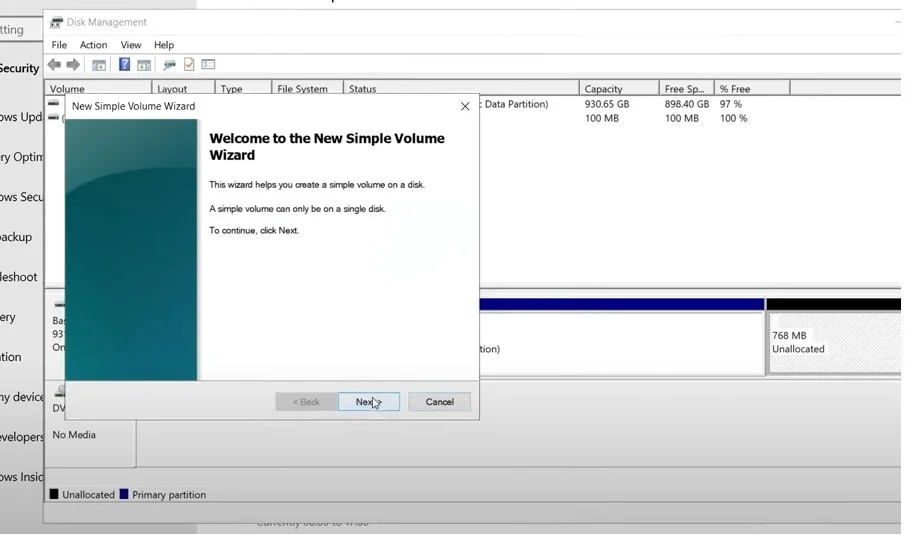
Task: Click the blue Primary partition legend swatch
Action: [123, 494]
